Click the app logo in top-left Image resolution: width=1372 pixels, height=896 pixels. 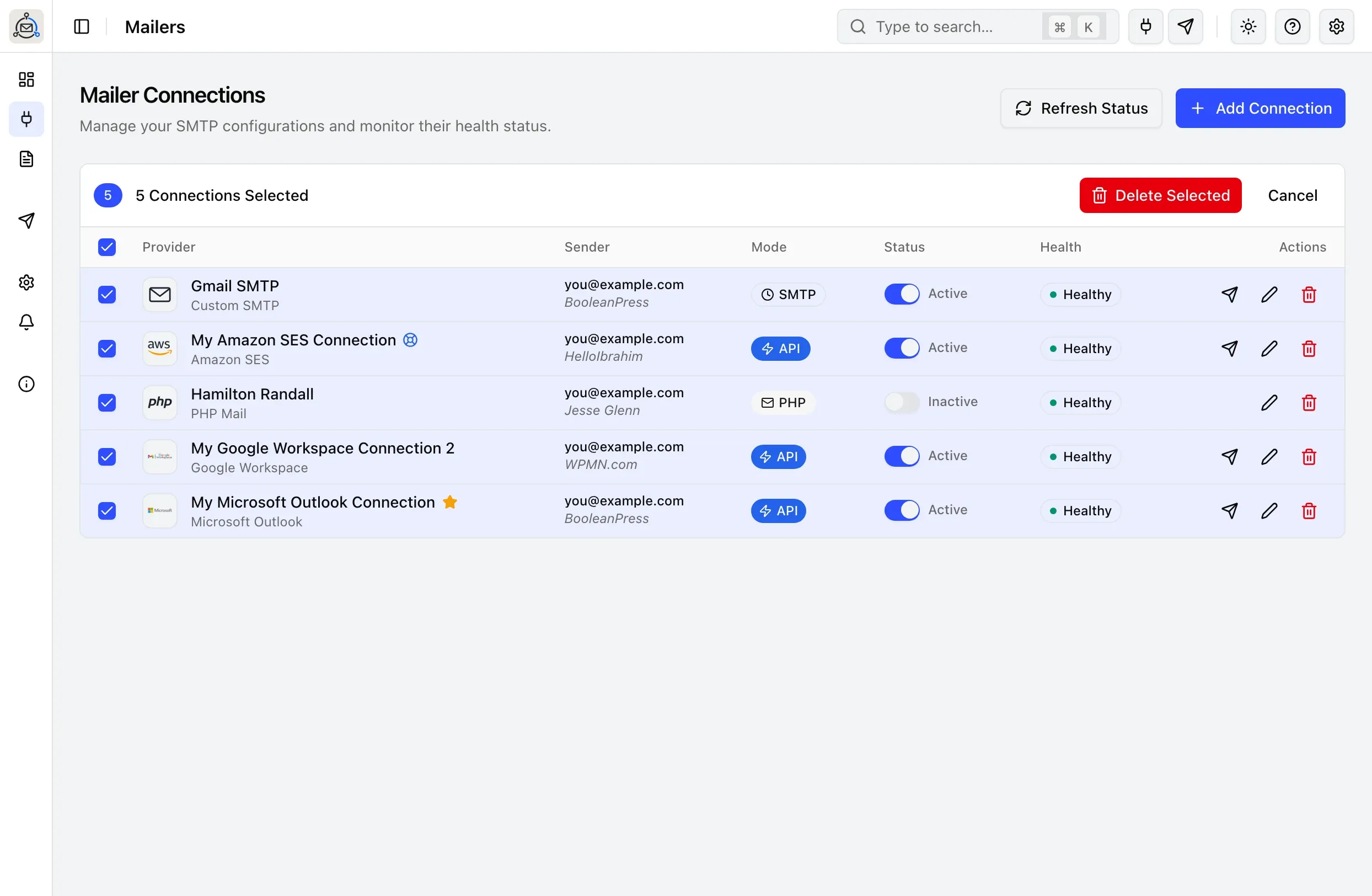[26, 26]
